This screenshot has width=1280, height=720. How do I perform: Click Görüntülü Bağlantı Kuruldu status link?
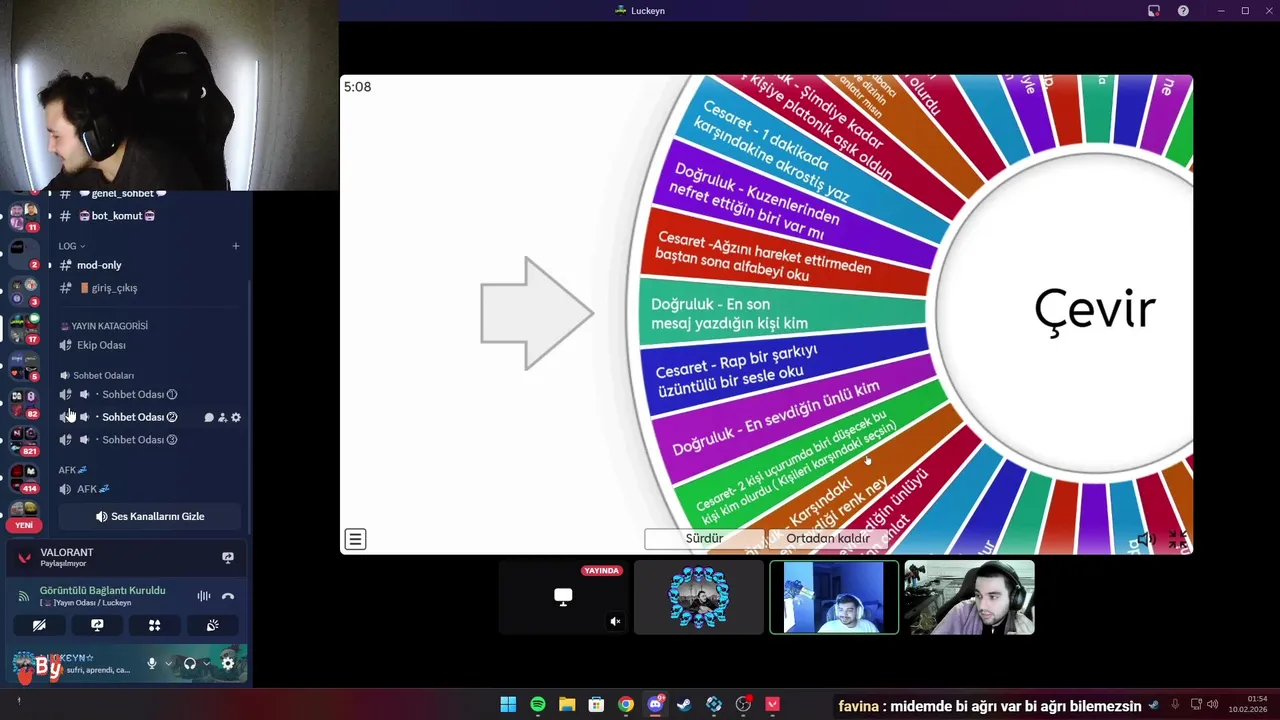102,591
